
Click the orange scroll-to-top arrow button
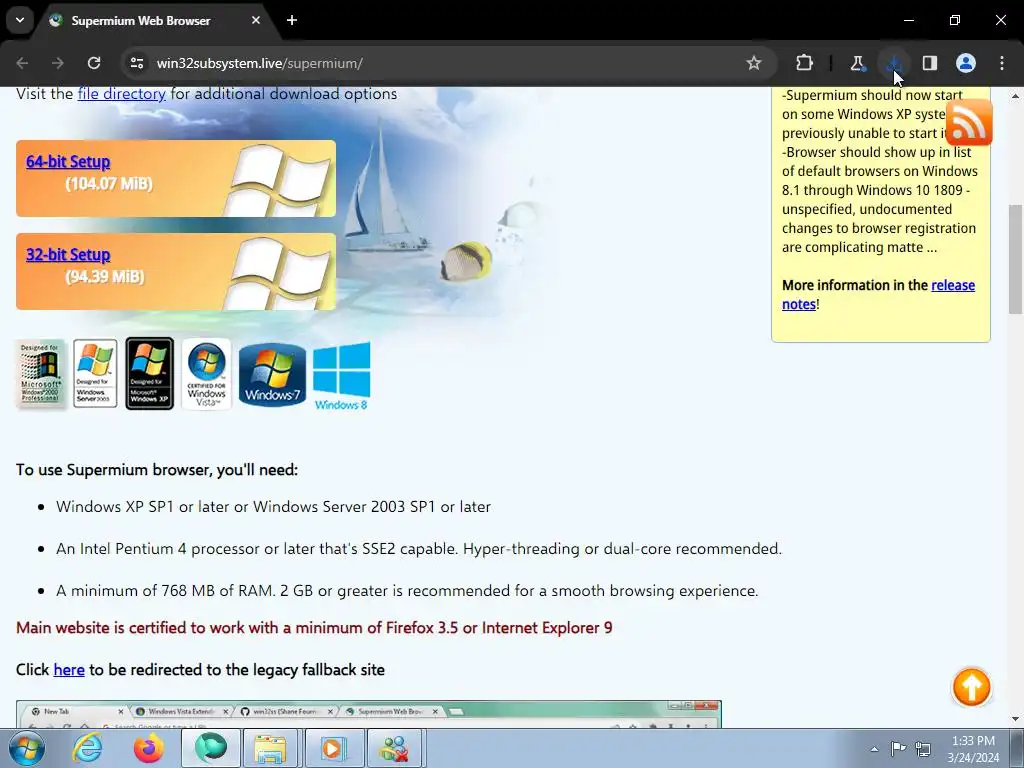click(971, 687)
